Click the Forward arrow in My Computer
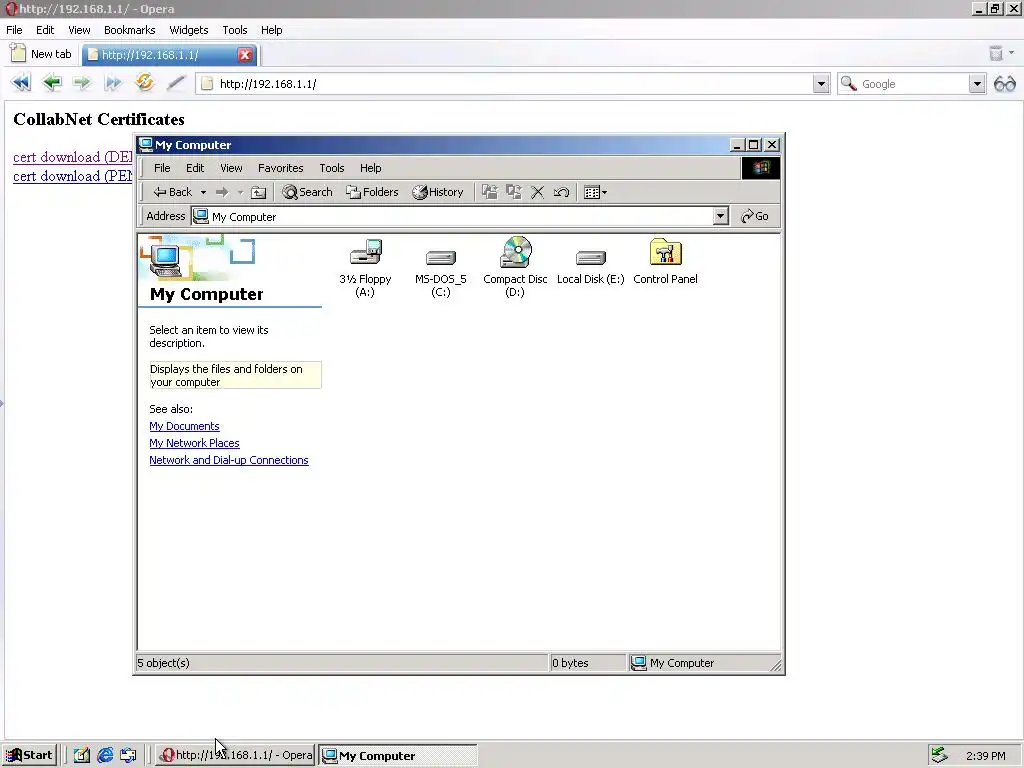Screen dimensions: 1024x768 click(x=222, y=192)
